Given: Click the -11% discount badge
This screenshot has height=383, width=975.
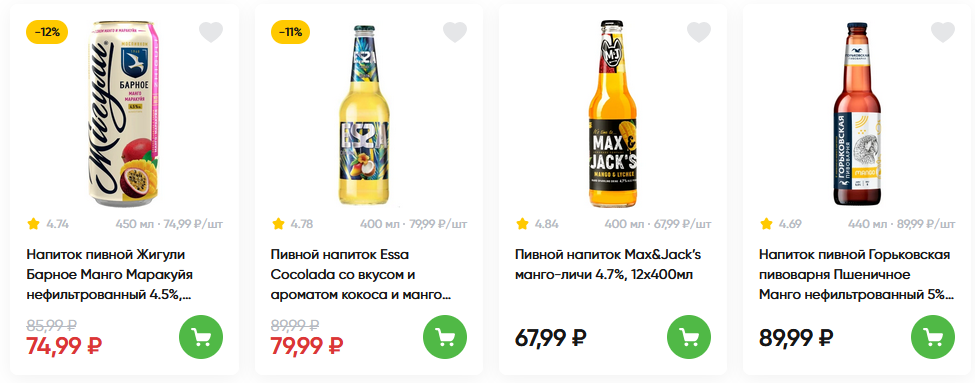Looking at the screenshot, I should [x=290, y=32].
